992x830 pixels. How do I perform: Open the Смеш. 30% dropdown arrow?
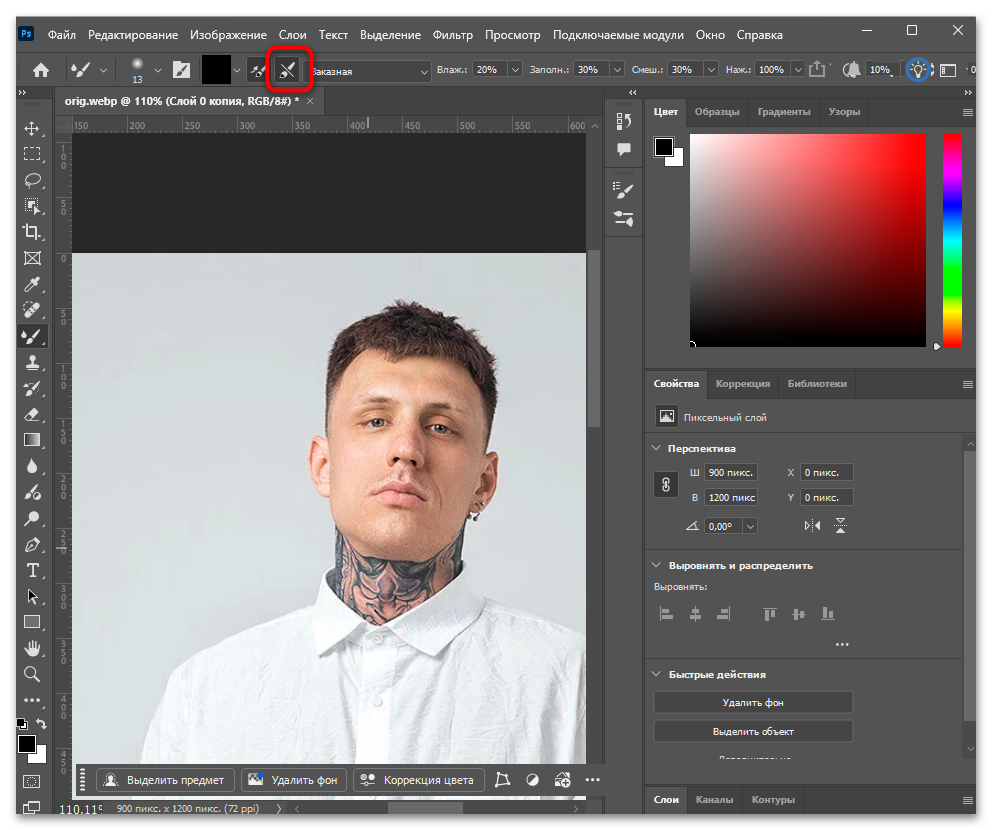[711, 70]
